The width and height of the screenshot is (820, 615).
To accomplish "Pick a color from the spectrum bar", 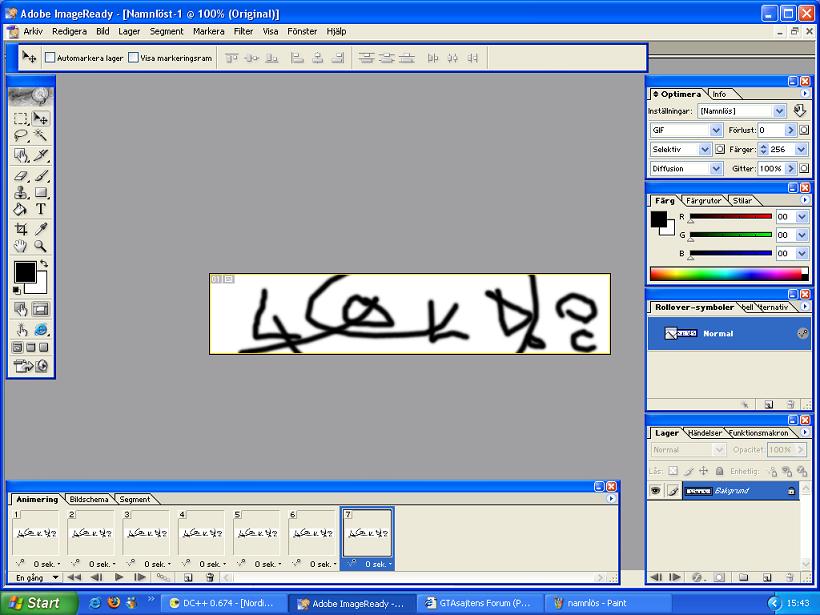I will click(x=728, y=274).
